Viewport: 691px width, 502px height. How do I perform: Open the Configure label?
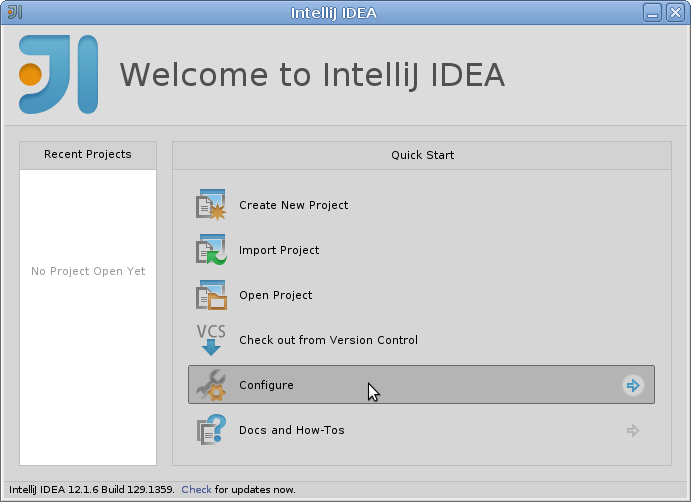(266, 385)
